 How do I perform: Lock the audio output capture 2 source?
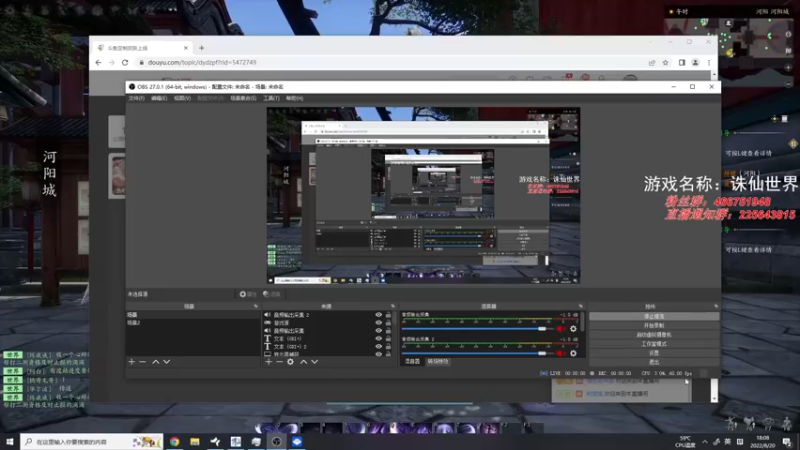388,315
